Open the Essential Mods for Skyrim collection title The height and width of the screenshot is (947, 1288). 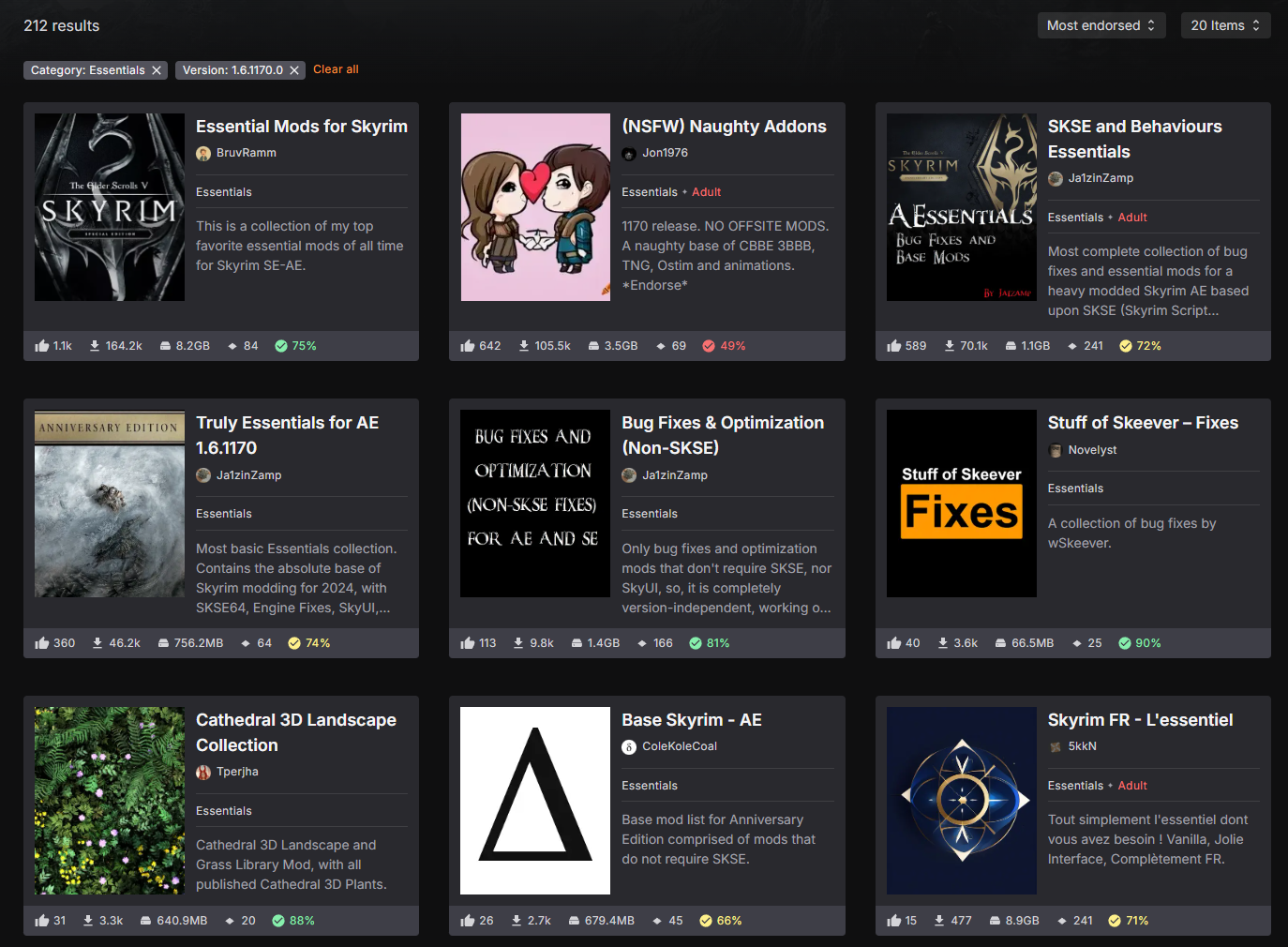(302, 127)
